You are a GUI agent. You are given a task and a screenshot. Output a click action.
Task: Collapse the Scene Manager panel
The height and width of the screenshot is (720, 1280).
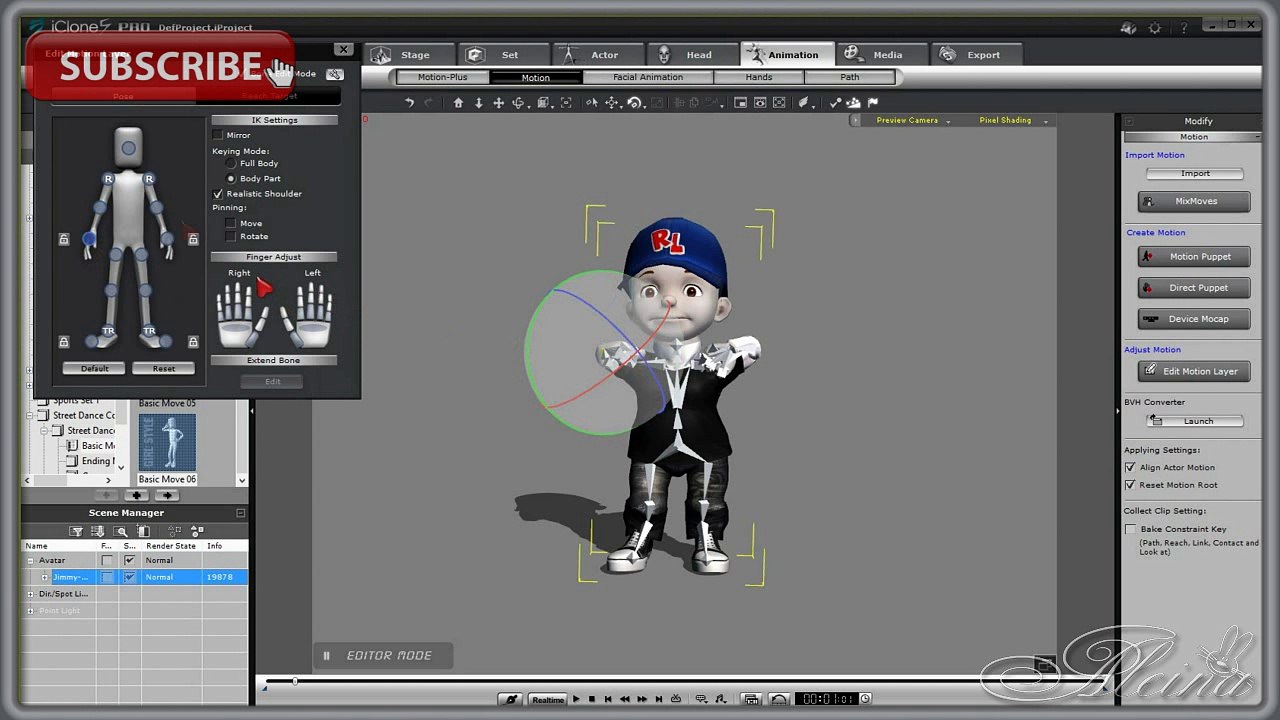click(x=241, y=513)
